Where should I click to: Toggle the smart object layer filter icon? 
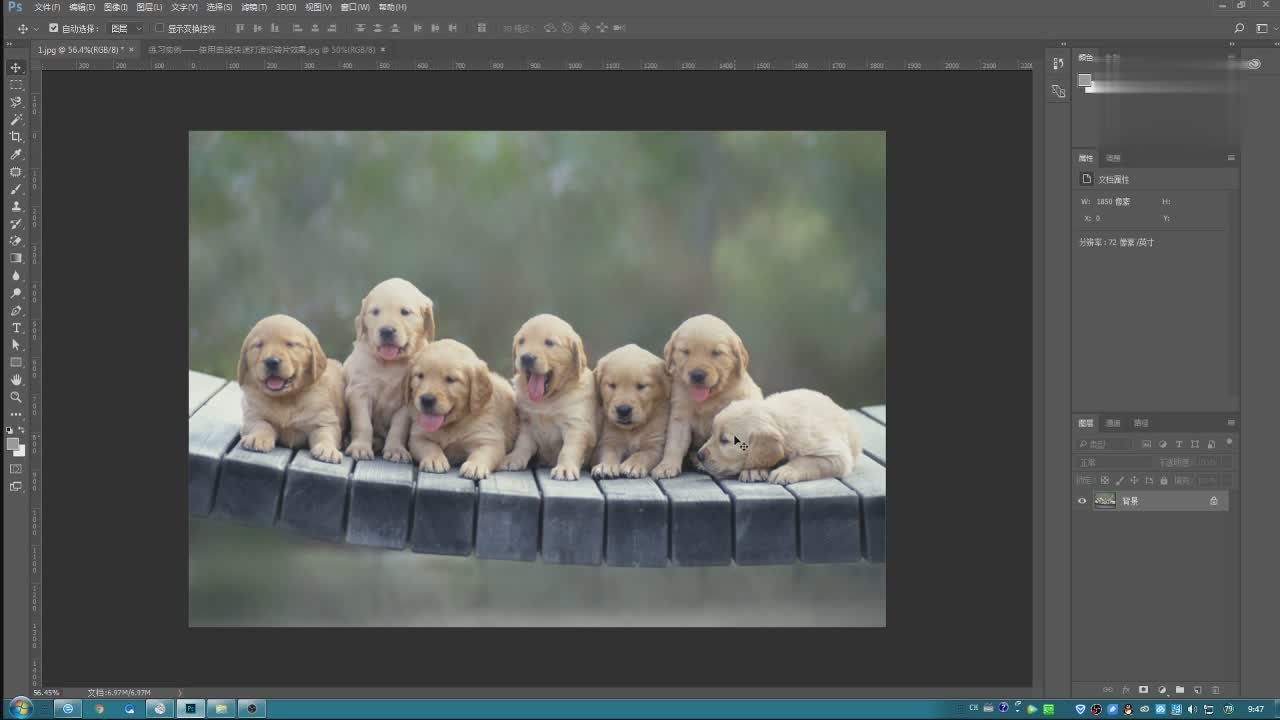(1211, 444)
